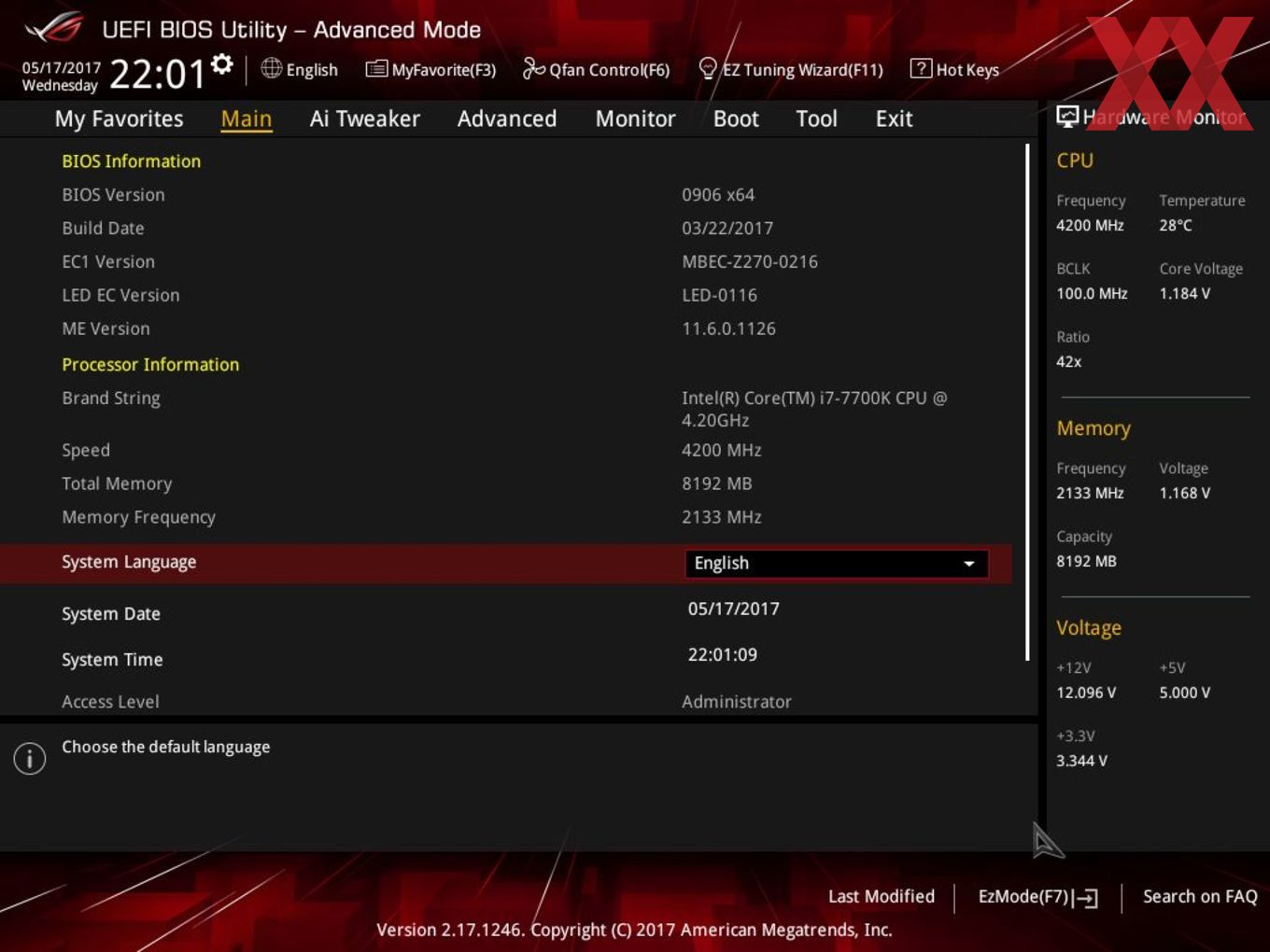Click the 11.6.0.1126 value

pyautogui.click(x=728, y=329)
